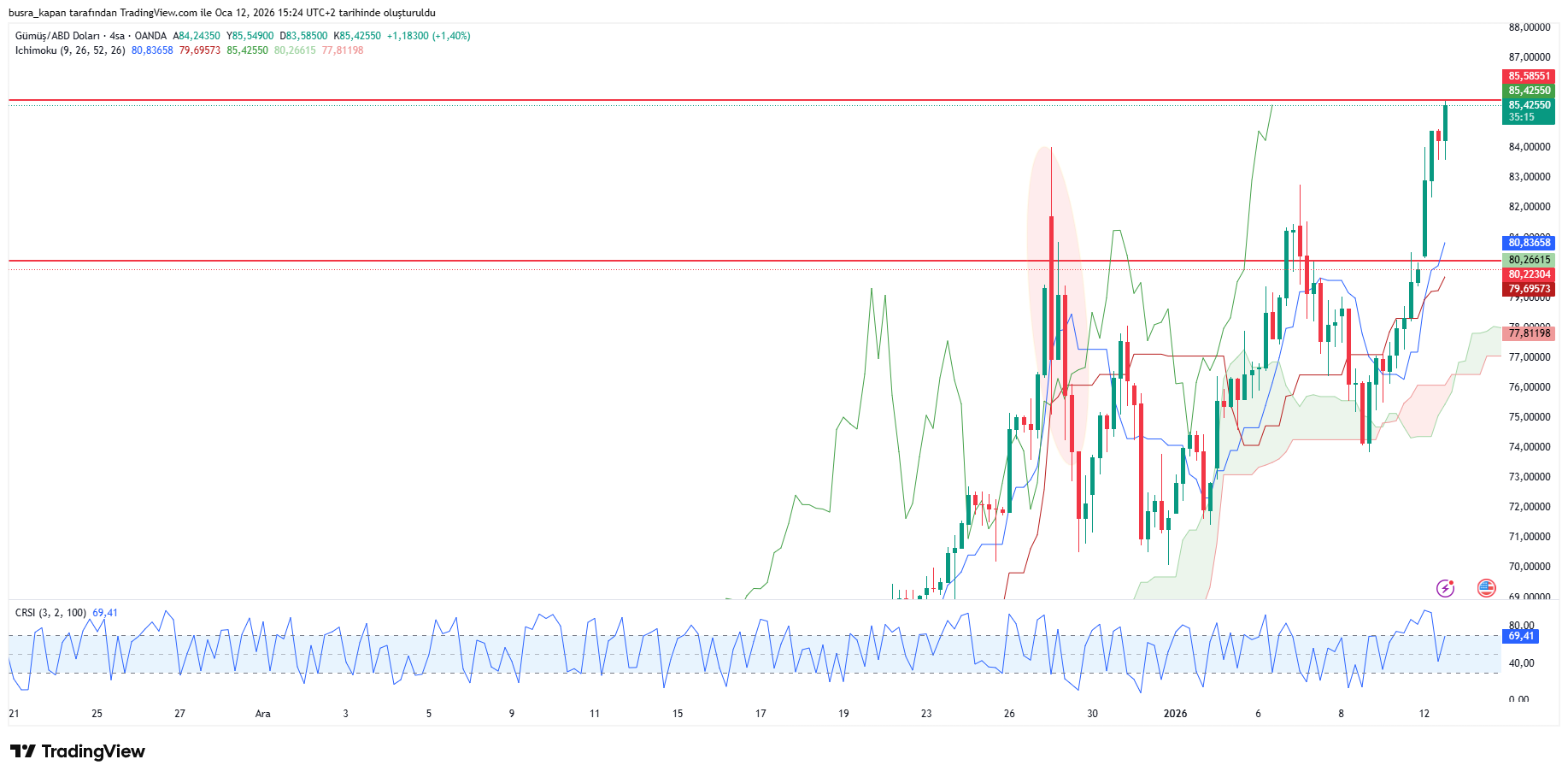
Task: Click the green 85,42550 current price tag
Action: [x=1529, y=91]
